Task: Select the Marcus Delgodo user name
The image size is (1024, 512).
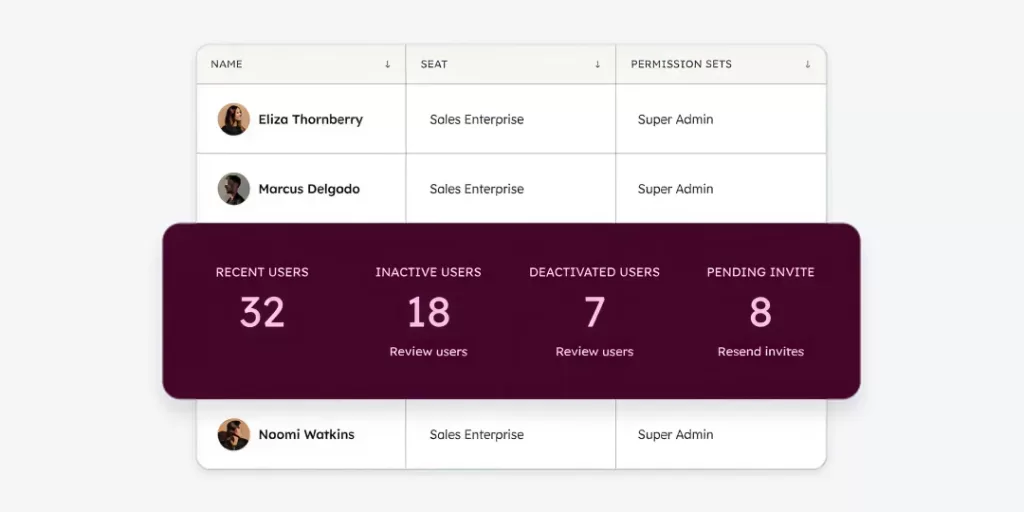Action: click(309, 189)
